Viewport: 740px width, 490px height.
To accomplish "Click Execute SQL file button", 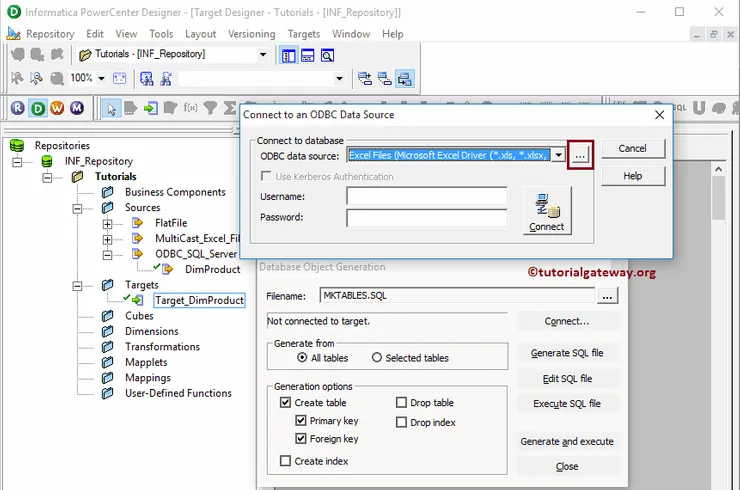I will point(567,403).
